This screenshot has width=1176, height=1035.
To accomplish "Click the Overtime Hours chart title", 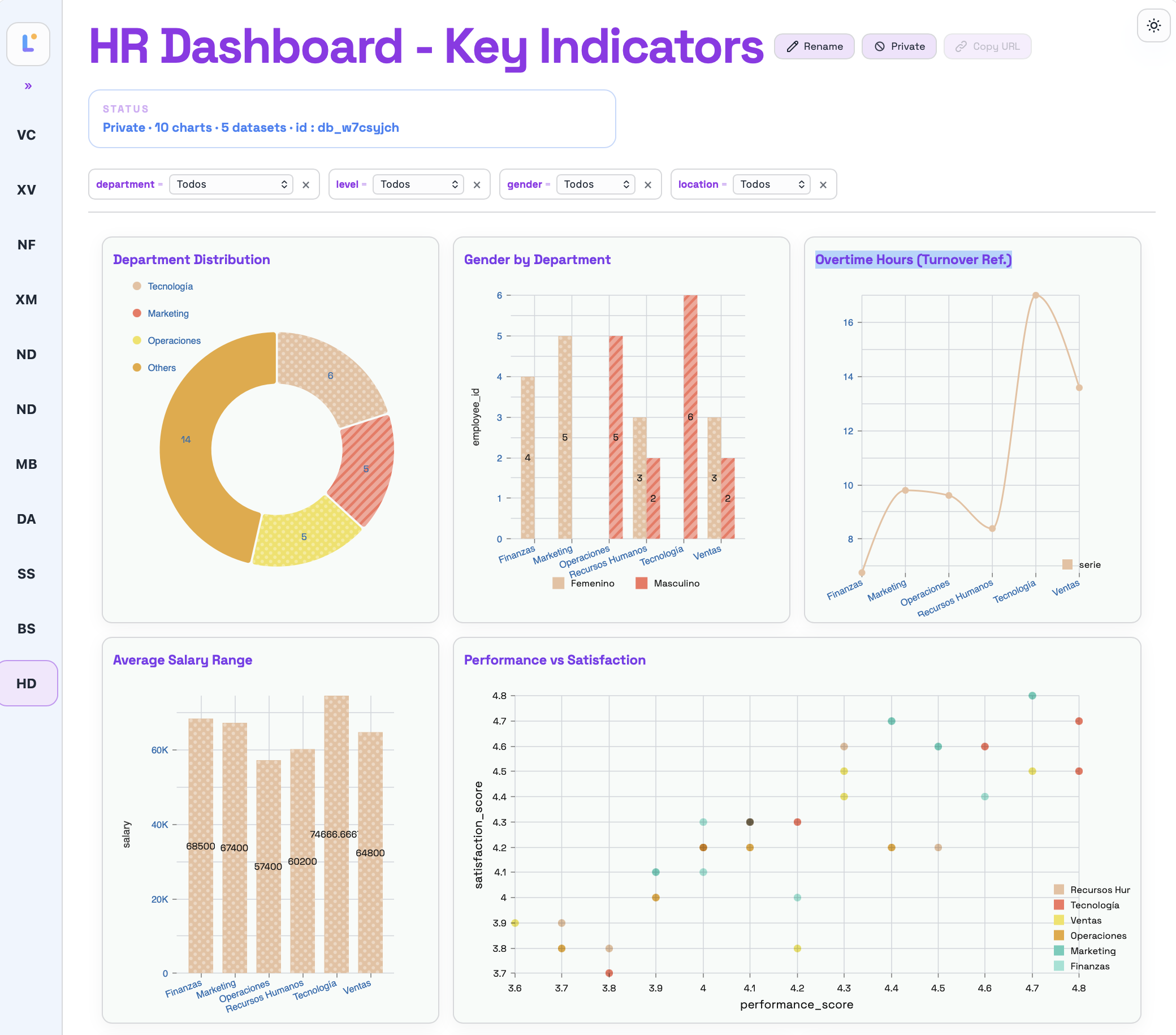I will pos(913,260).
